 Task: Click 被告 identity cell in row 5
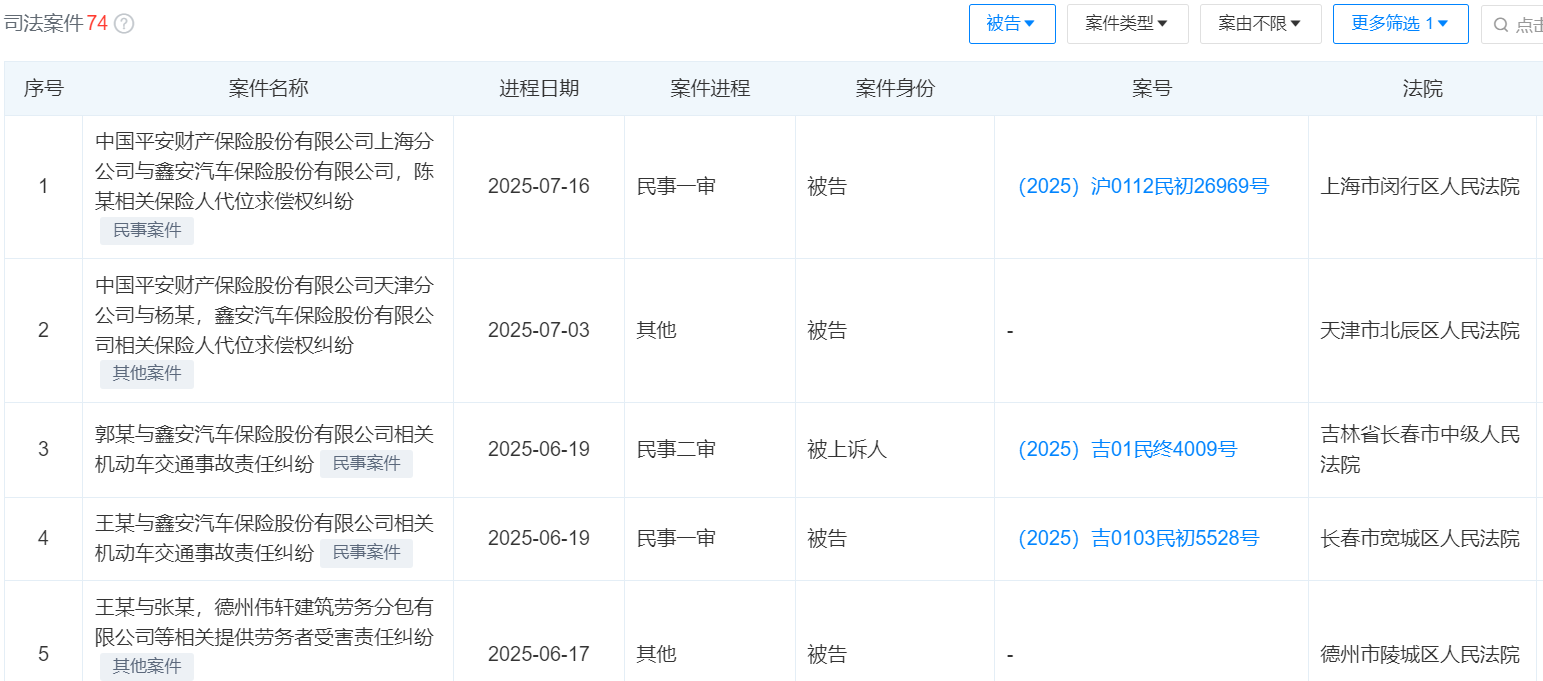coord(827,655)
